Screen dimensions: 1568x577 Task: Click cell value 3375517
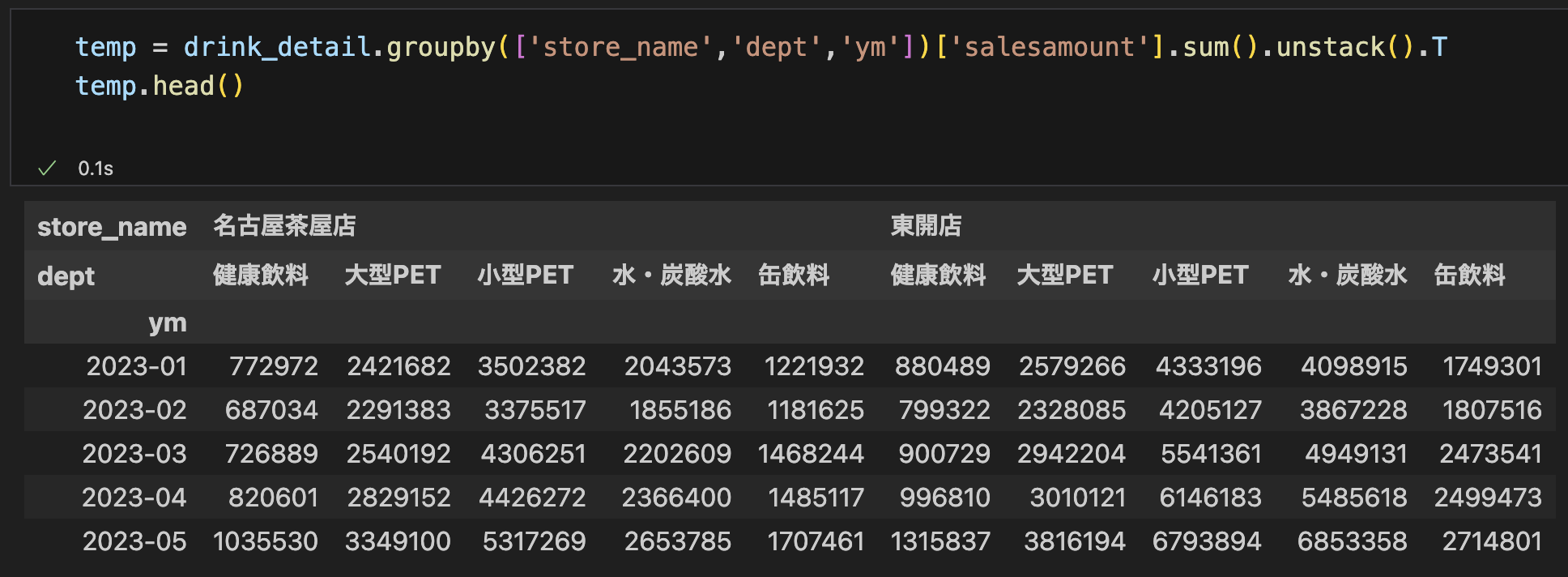coord(535,410)
